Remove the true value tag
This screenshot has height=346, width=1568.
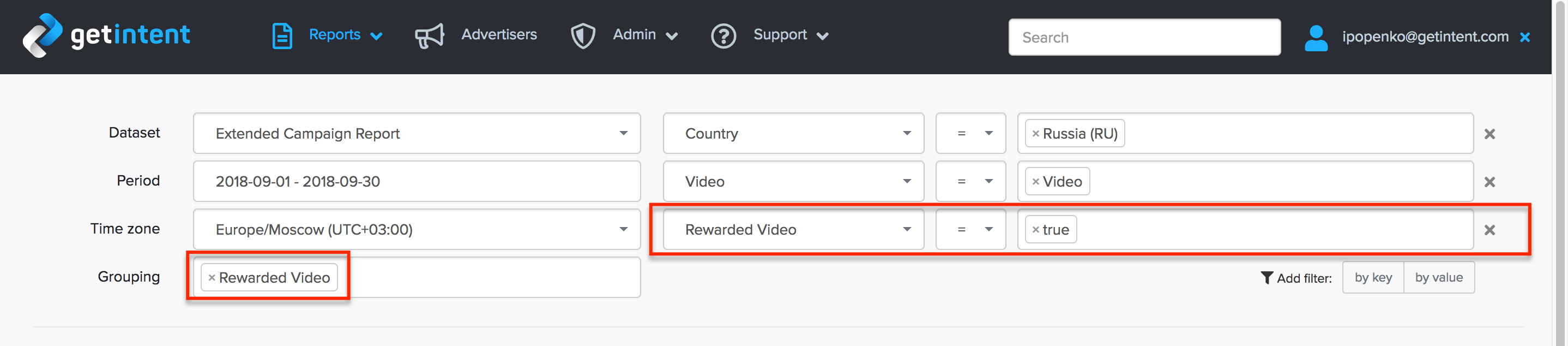coord(1035,230)
